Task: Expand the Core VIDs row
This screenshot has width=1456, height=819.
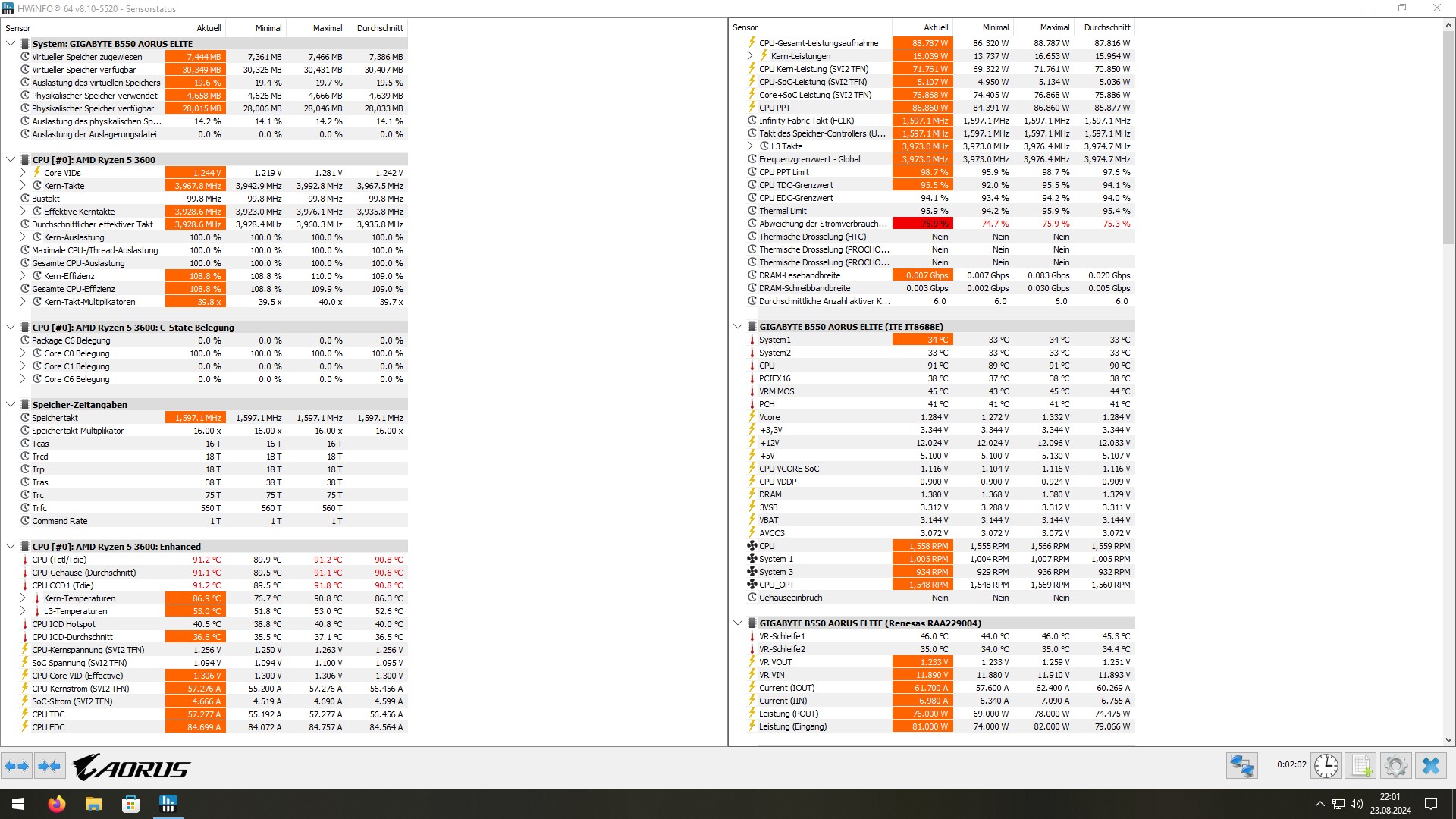Action: coord(23,173)
